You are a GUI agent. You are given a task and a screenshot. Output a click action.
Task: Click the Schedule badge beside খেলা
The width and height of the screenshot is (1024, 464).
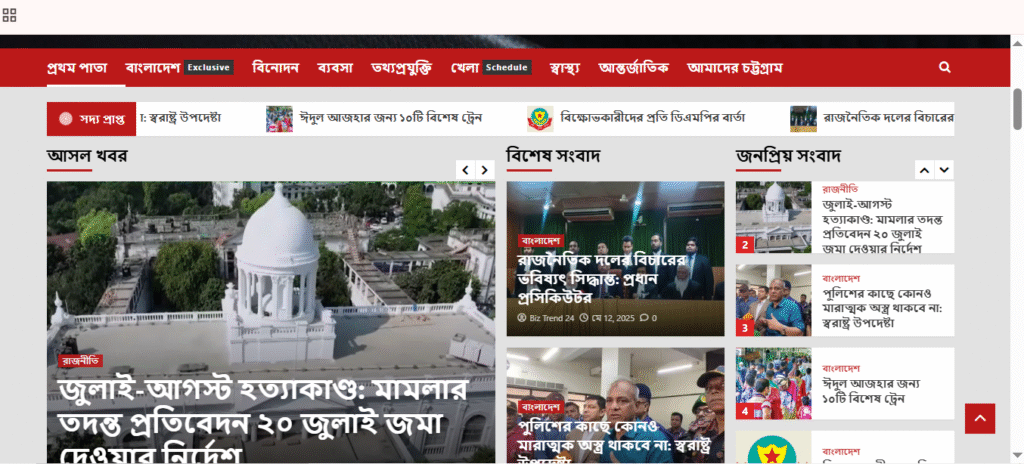507,67
